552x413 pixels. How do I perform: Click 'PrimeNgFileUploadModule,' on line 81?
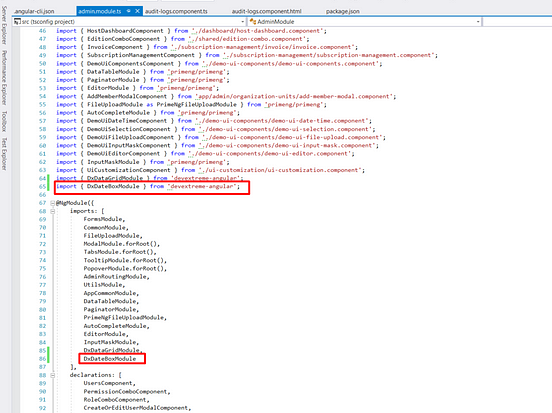pyautogui.click(x=125, y=318)
